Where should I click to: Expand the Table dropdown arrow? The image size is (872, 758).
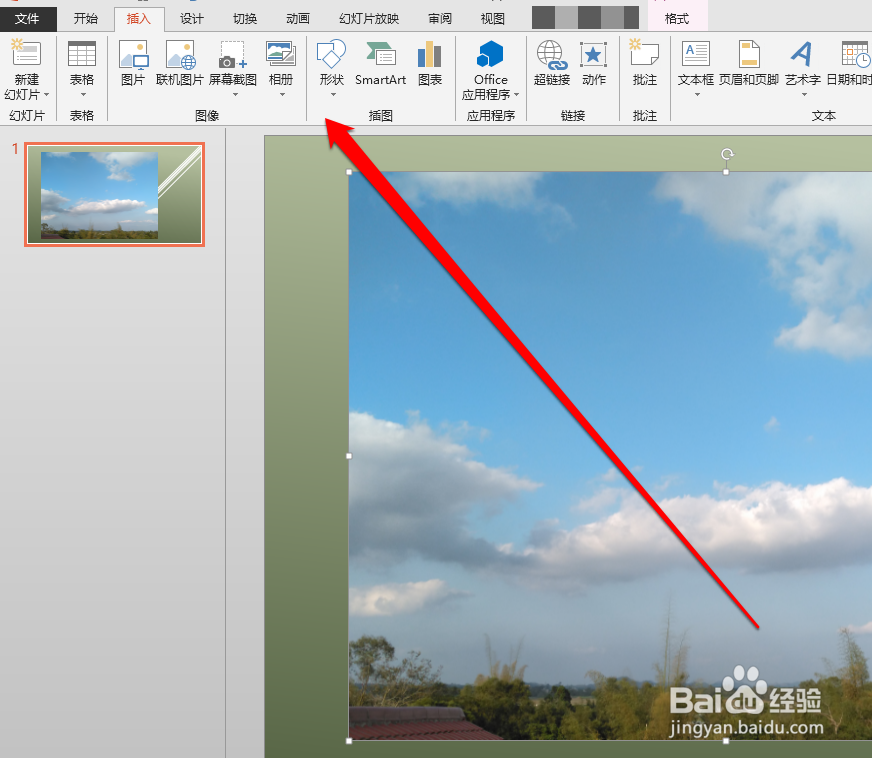click(83, 95)
